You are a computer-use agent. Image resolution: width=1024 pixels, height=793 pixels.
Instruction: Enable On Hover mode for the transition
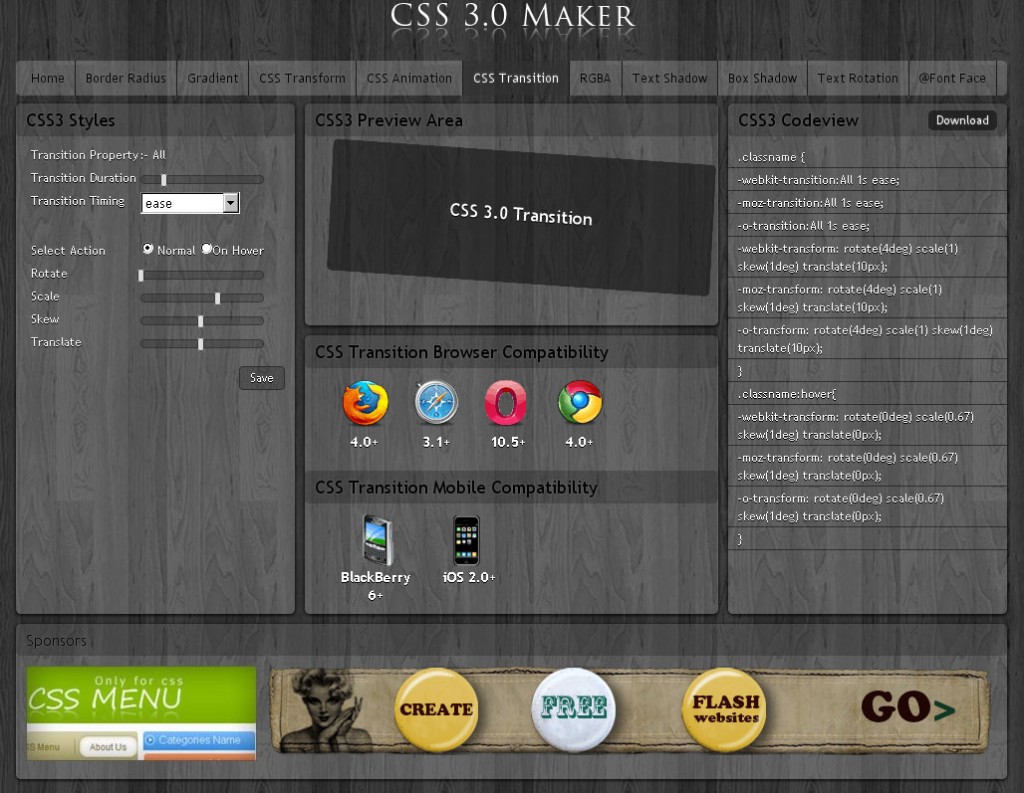[x=205, y=250]
